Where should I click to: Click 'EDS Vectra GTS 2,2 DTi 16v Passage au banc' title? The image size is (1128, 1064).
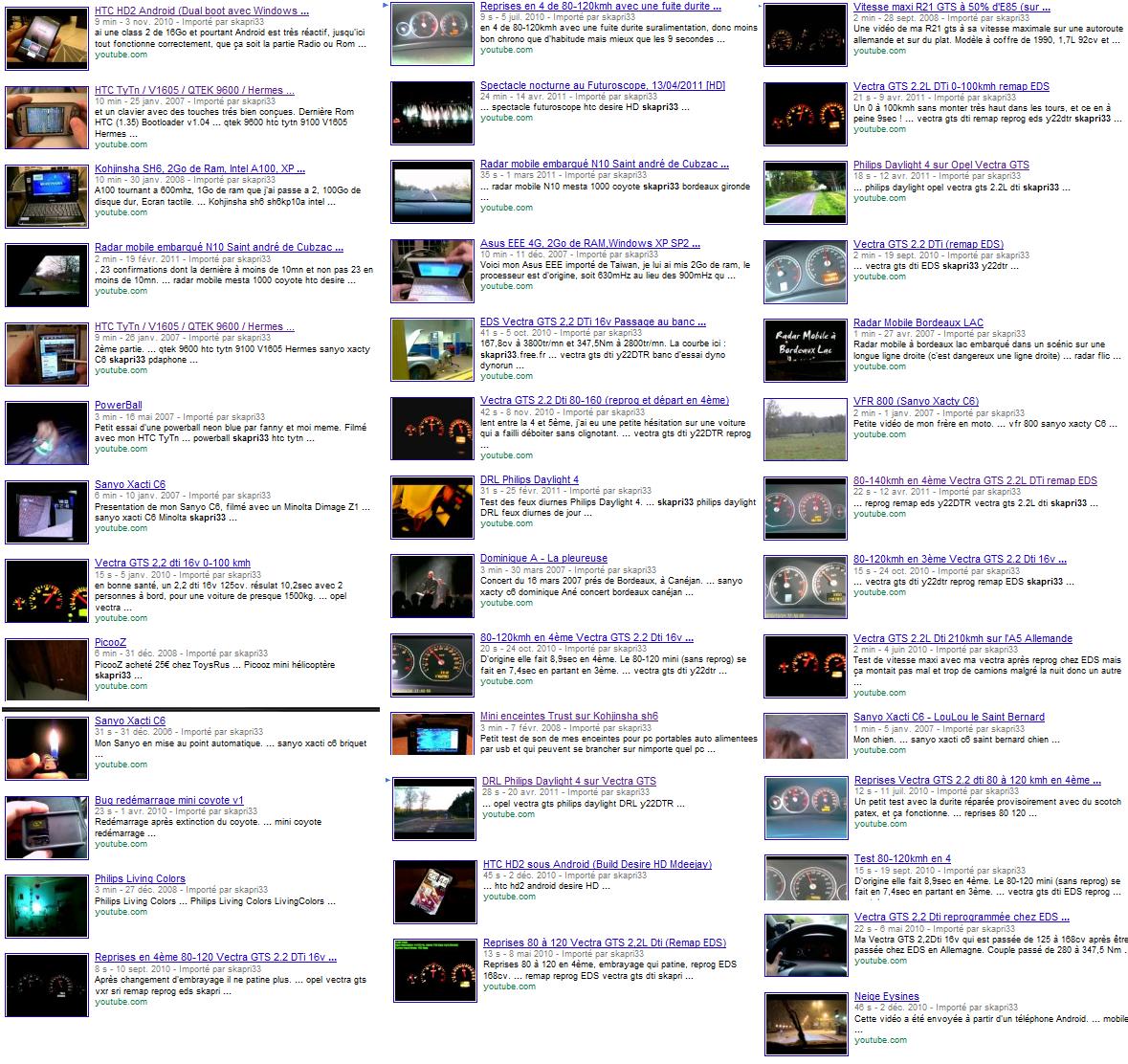pyautogui.click(x=593, y=321)
